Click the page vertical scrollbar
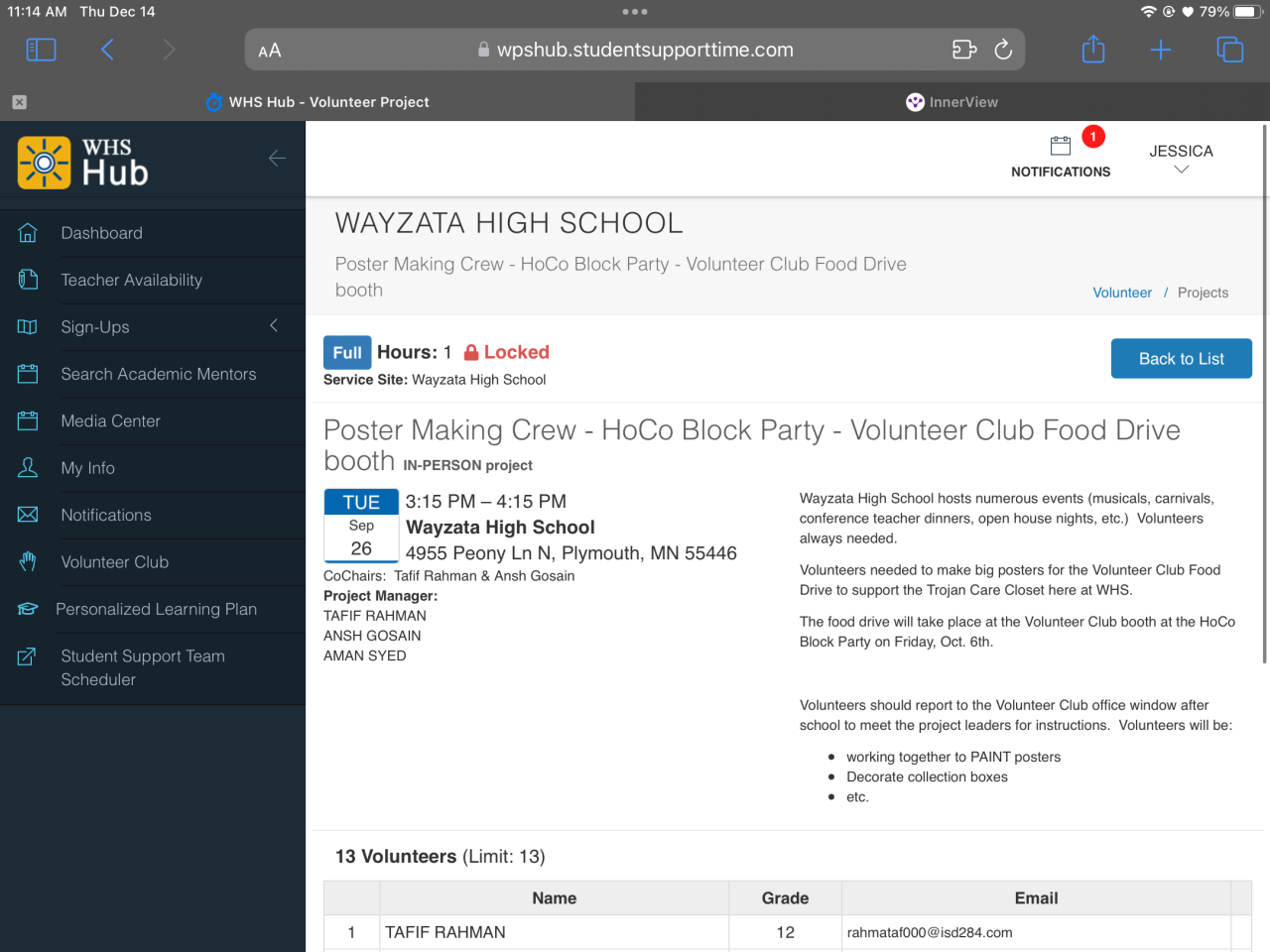Viewport: 1270px width, 952px height. 1265,397
